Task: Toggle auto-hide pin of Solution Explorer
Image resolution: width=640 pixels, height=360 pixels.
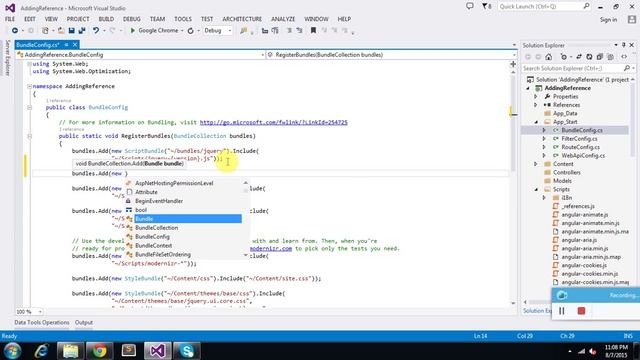Action: point(624,45)
